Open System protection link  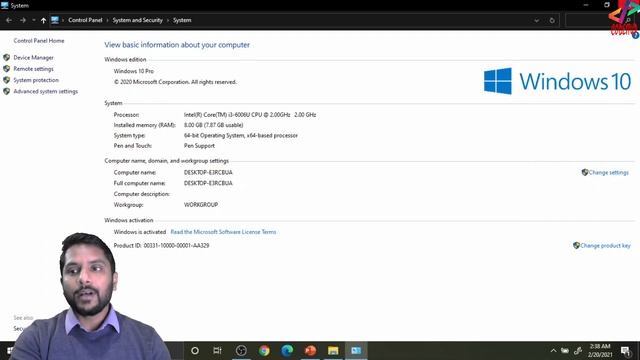36,80
